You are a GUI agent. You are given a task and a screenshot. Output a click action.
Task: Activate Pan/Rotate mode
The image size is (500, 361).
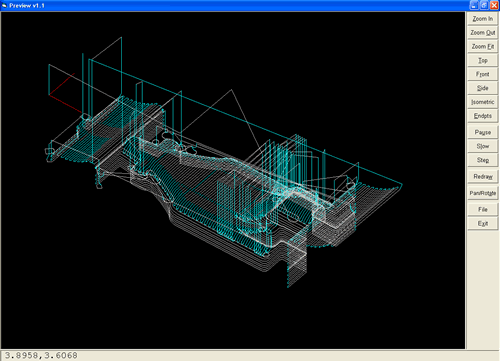(482, 193)
